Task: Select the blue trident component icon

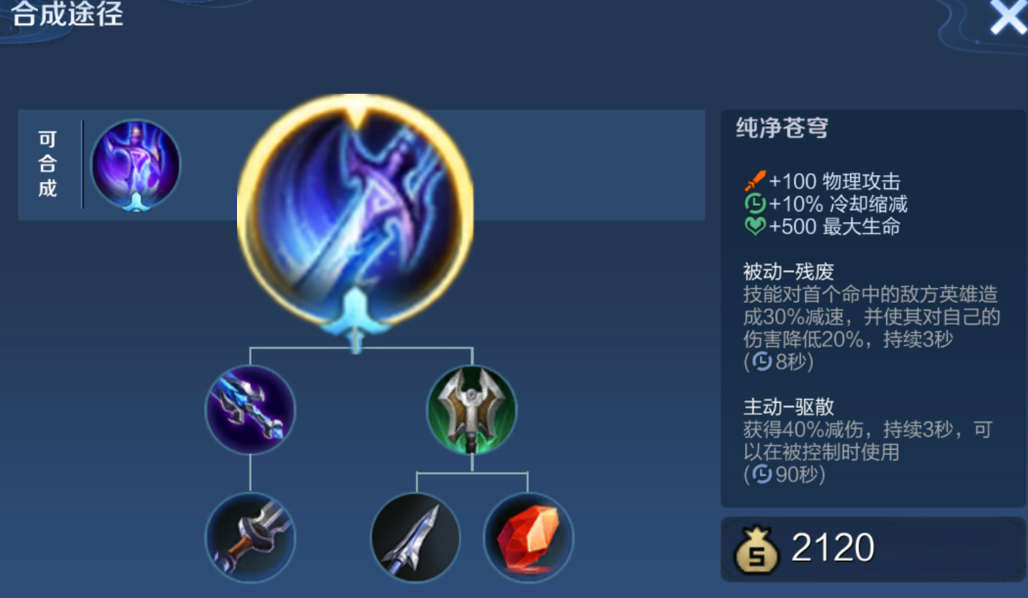Action: 250,410
